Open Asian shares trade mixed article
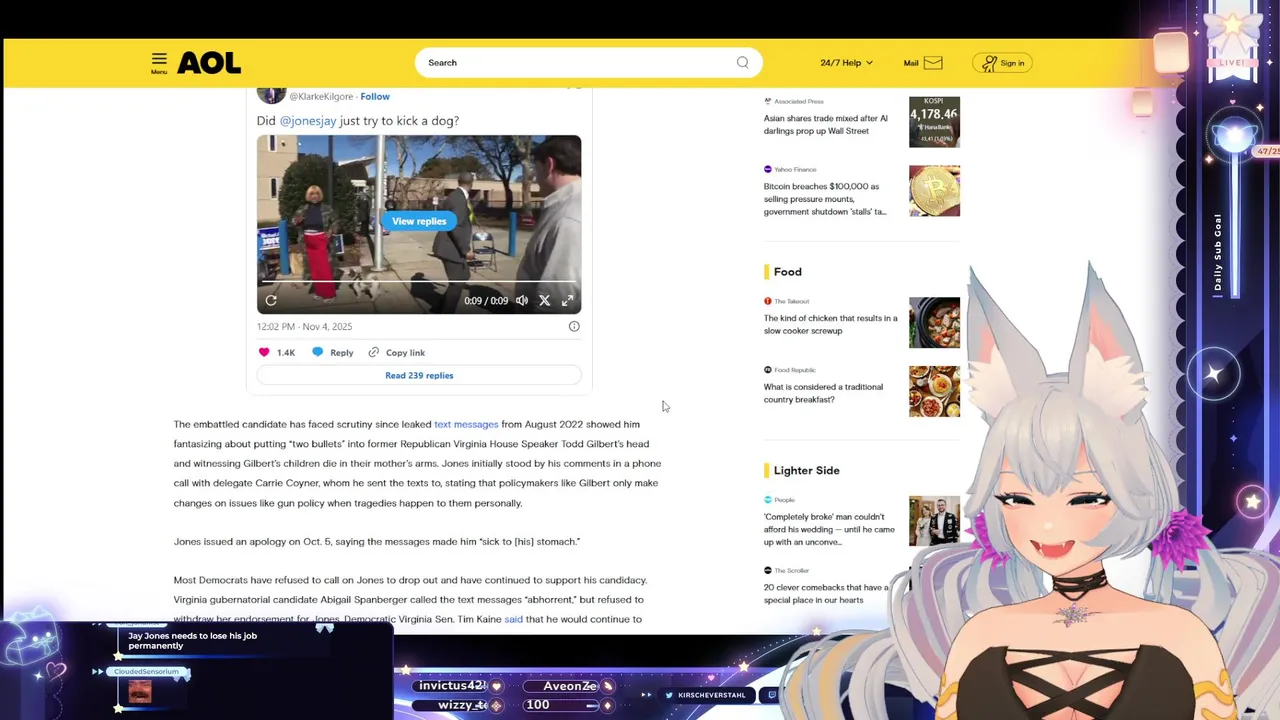Image resolution: width=1280 pixels, height=720 pixels. coord(825,124)
